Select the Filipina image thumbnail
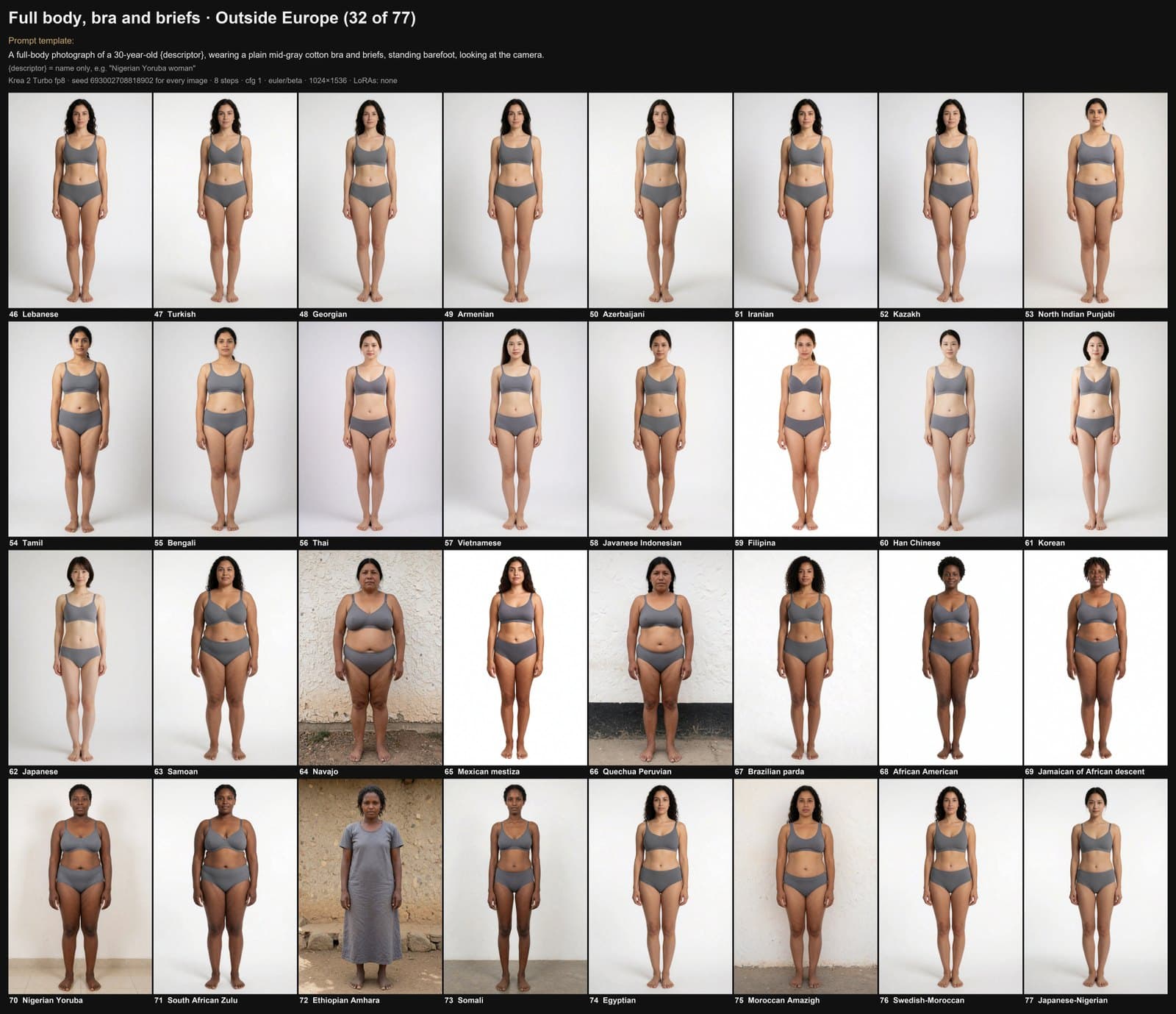 (806, 429)
